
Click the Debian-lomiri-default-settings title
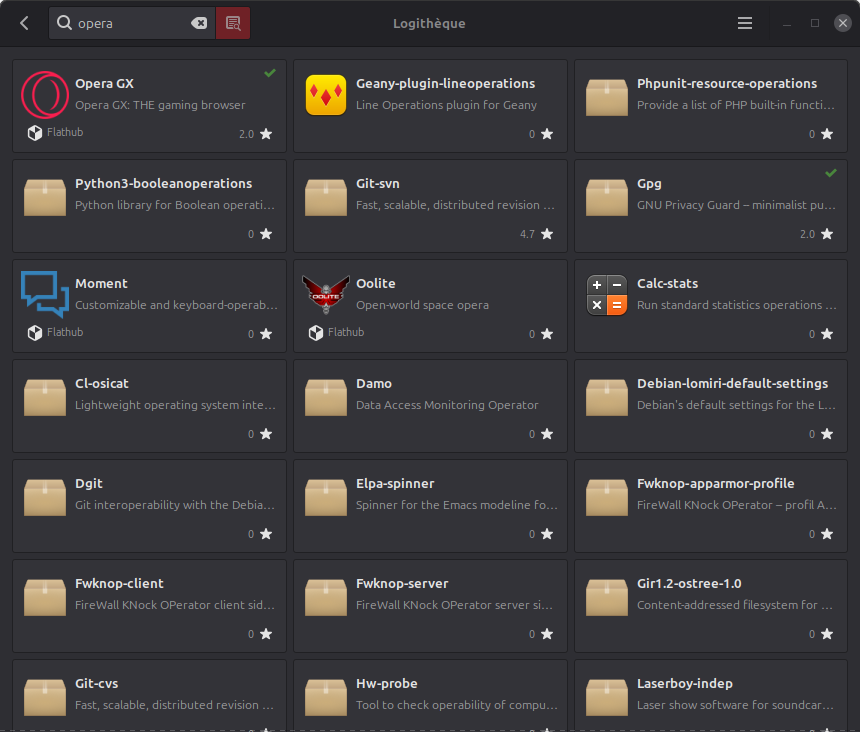click(x=732, y=383)
